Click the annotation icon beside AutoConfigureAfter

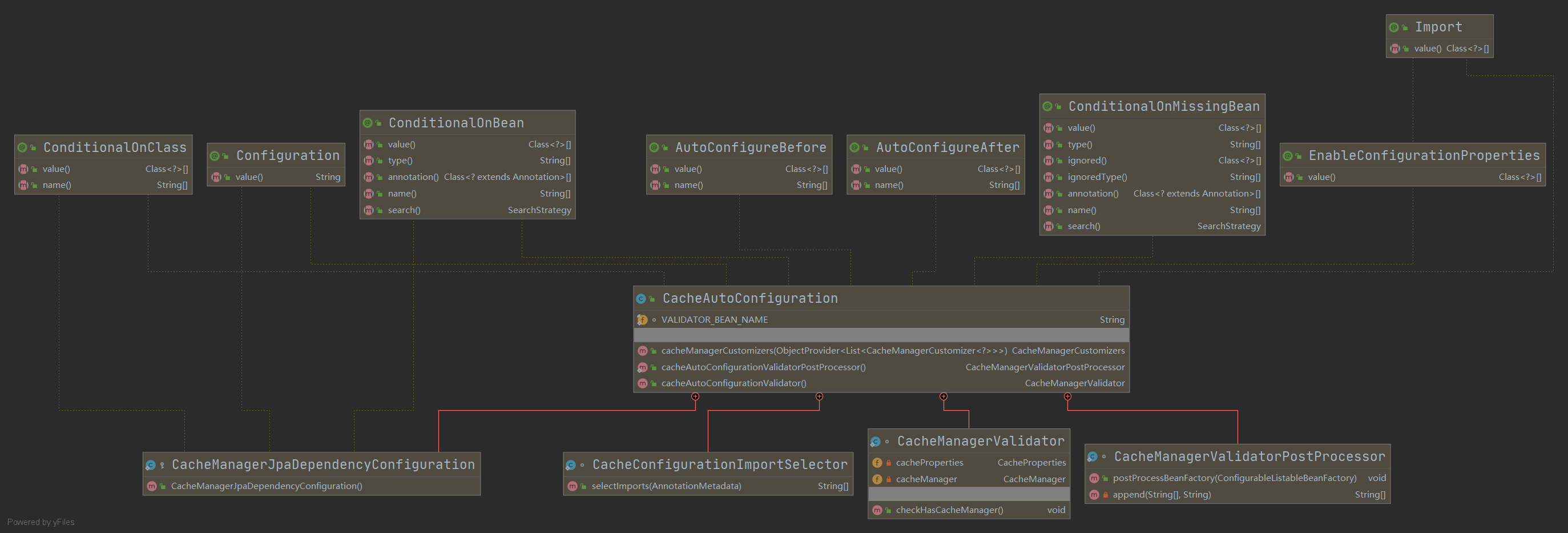[x=854, y=147]
